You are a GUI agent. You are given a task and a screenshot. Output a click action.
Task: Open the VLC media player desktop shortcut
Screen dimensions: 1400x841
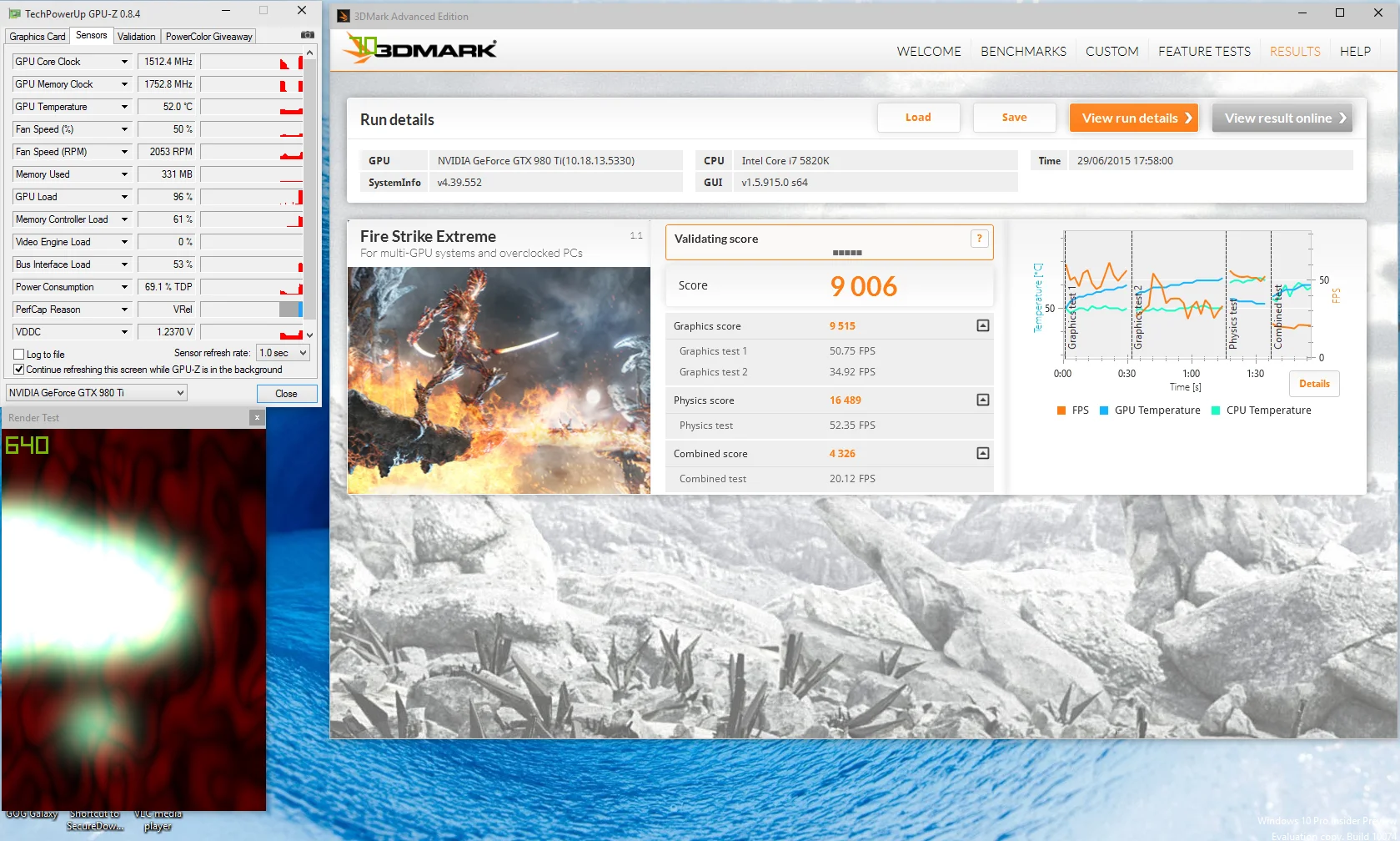tap(158, 820)
